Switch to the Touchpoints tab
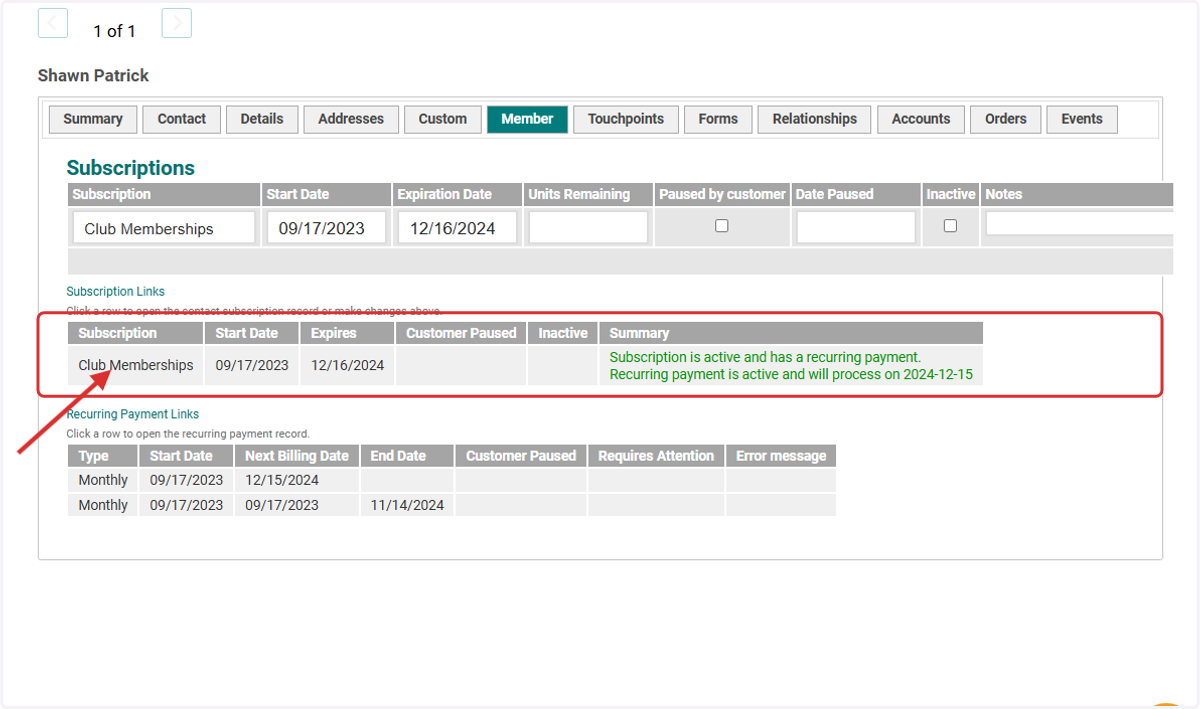Image resolution: width=1200 pixels, height=709 pixels. click(x=626, y=119)
